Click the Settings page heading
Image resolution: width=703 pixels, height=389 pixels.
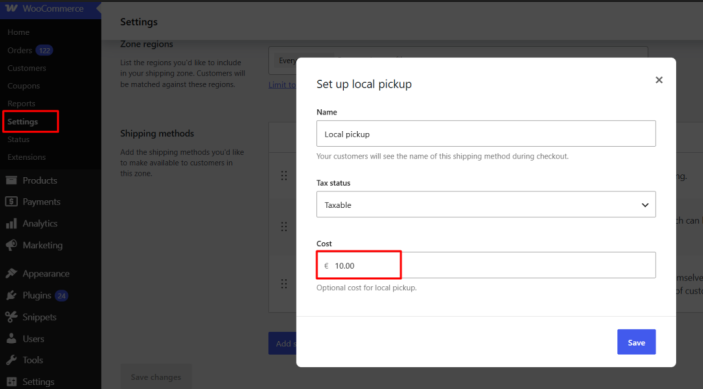[x=139, y=22]
